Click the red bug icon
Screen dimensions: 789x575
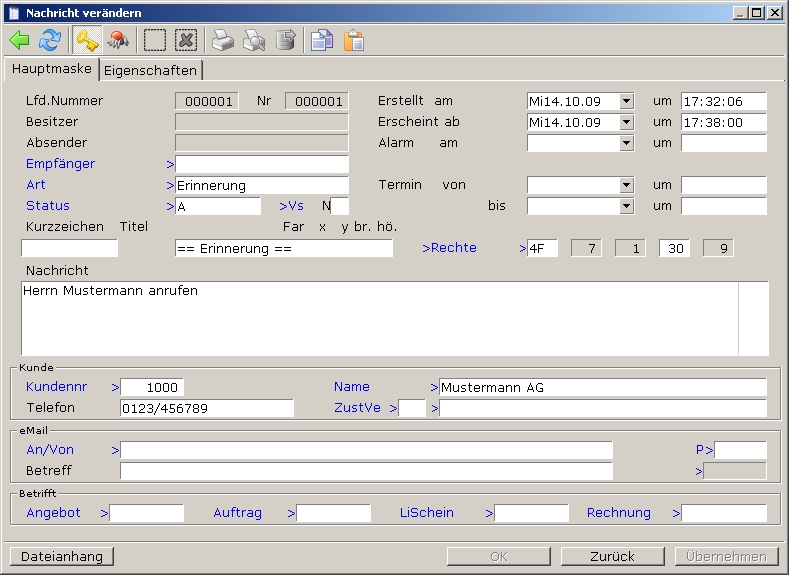(118, 40)
